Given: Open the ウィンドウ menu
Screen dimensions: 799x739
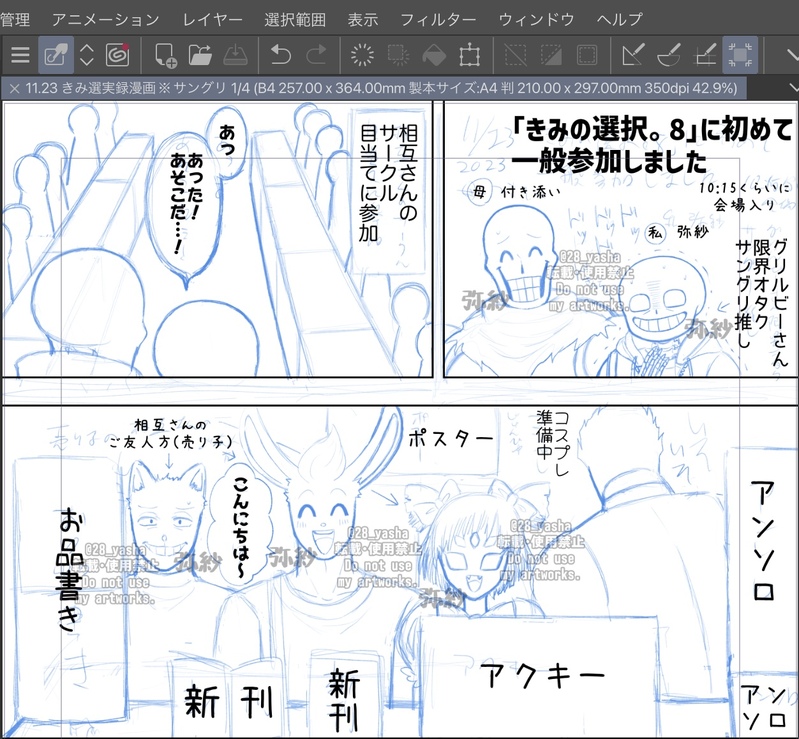Looking at the screenshot, I should (x=536, y=19).
